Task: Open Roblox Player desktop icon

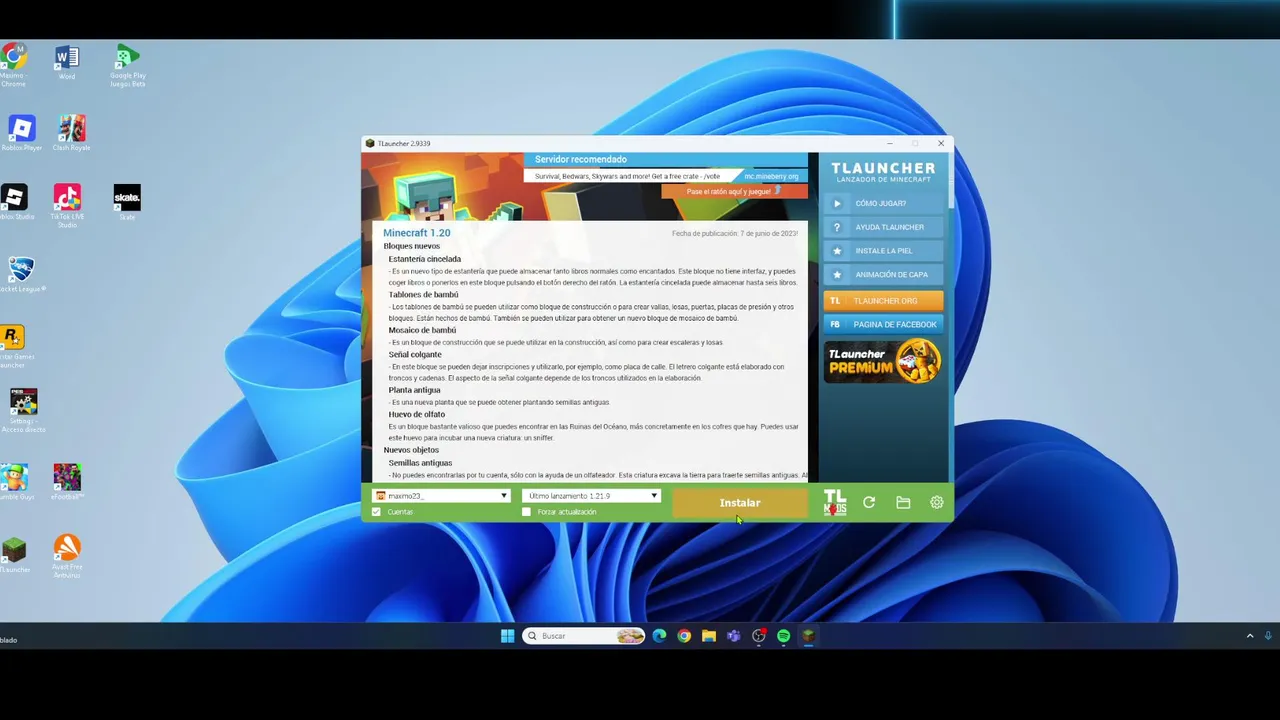Action: [x=21, y=133]
